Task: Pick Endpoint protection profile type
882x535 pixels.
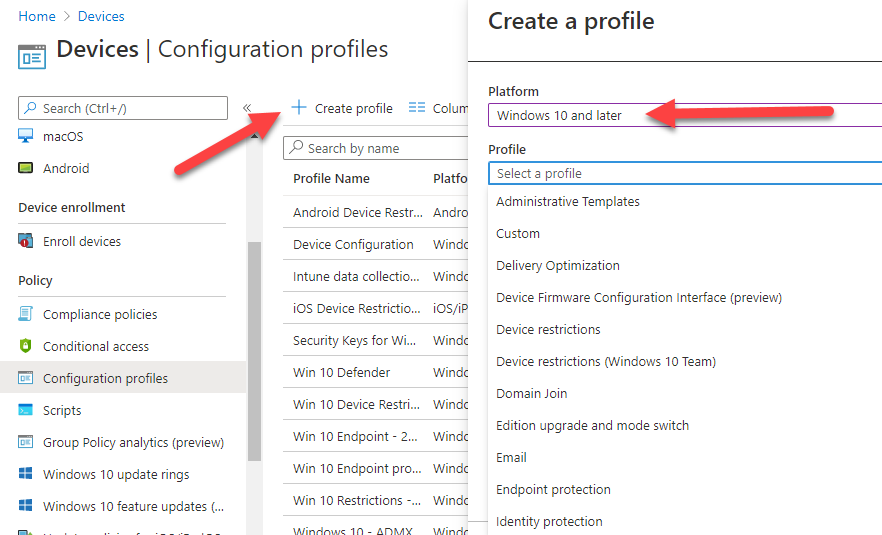Action: click(553, 489)
